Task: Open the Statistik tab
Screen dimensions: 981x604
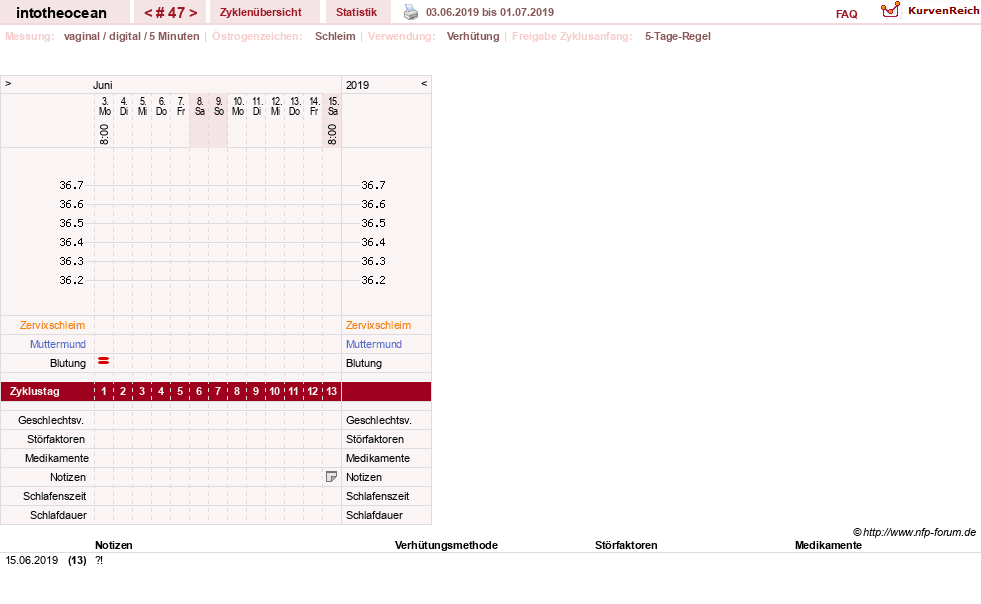Action: pyautogui.click(x=357, y=12)
